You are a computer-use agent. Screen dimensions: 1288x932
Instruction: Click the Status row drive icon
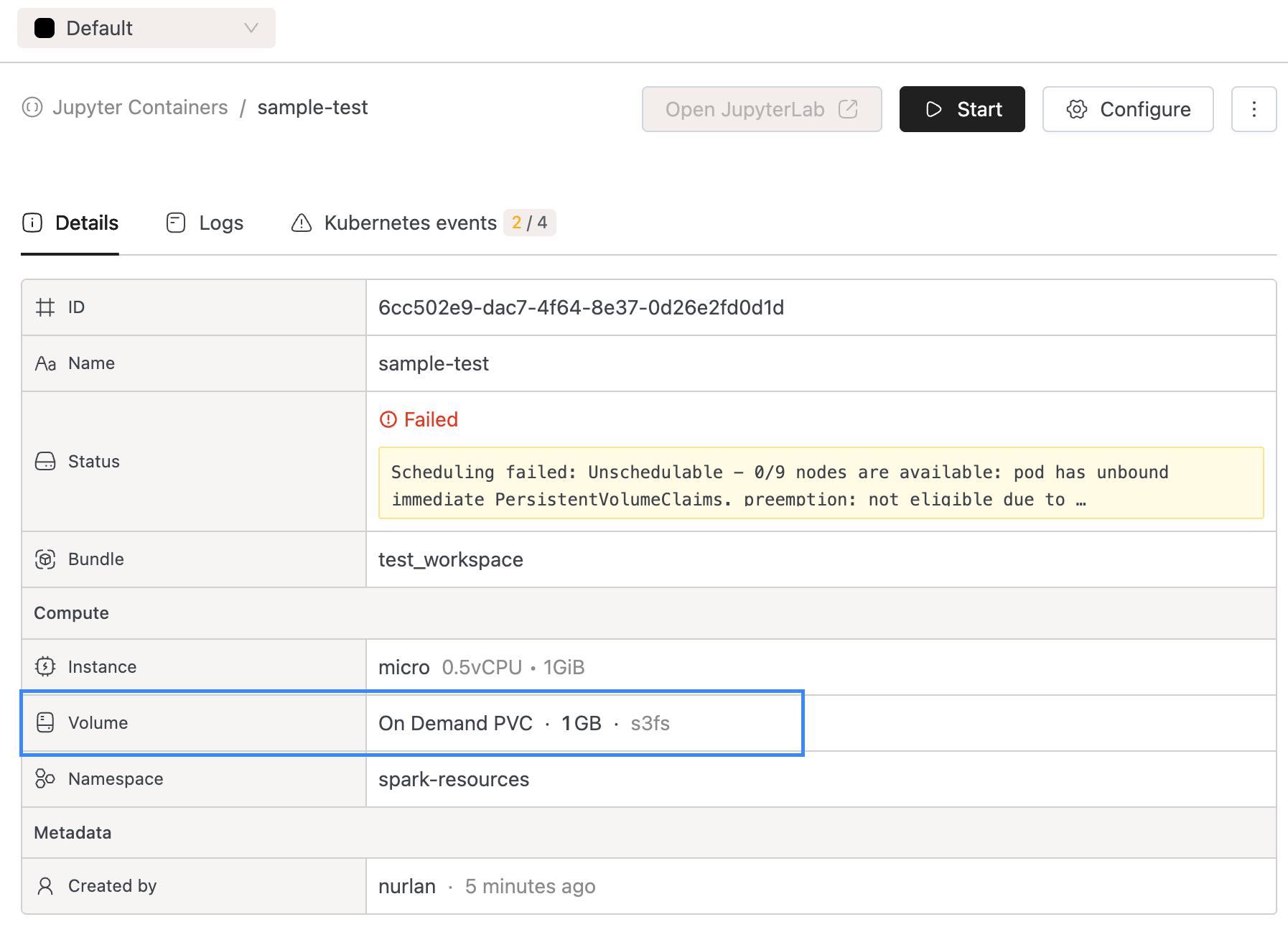[45, 462]
